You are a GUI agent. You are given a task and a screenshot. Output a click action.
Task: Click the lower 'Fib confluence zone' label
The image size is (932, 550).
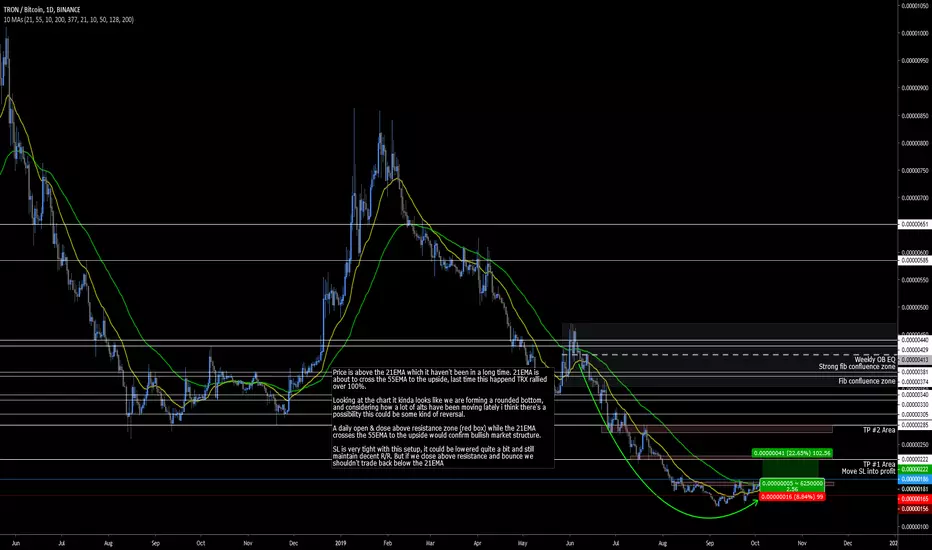click(x=867, y=381)
